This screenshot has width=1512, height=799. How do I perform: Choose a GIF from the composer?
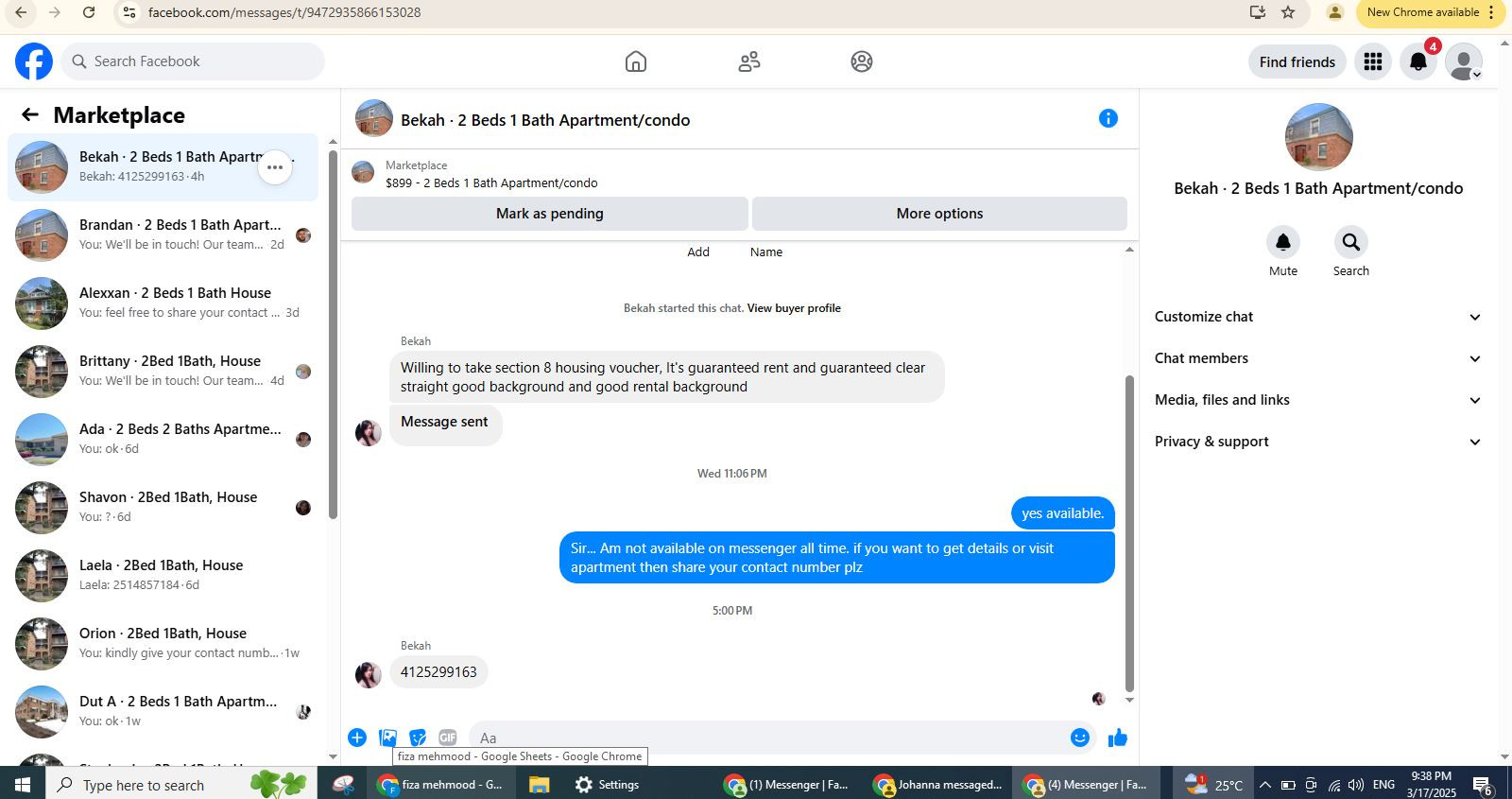point(448,738)
